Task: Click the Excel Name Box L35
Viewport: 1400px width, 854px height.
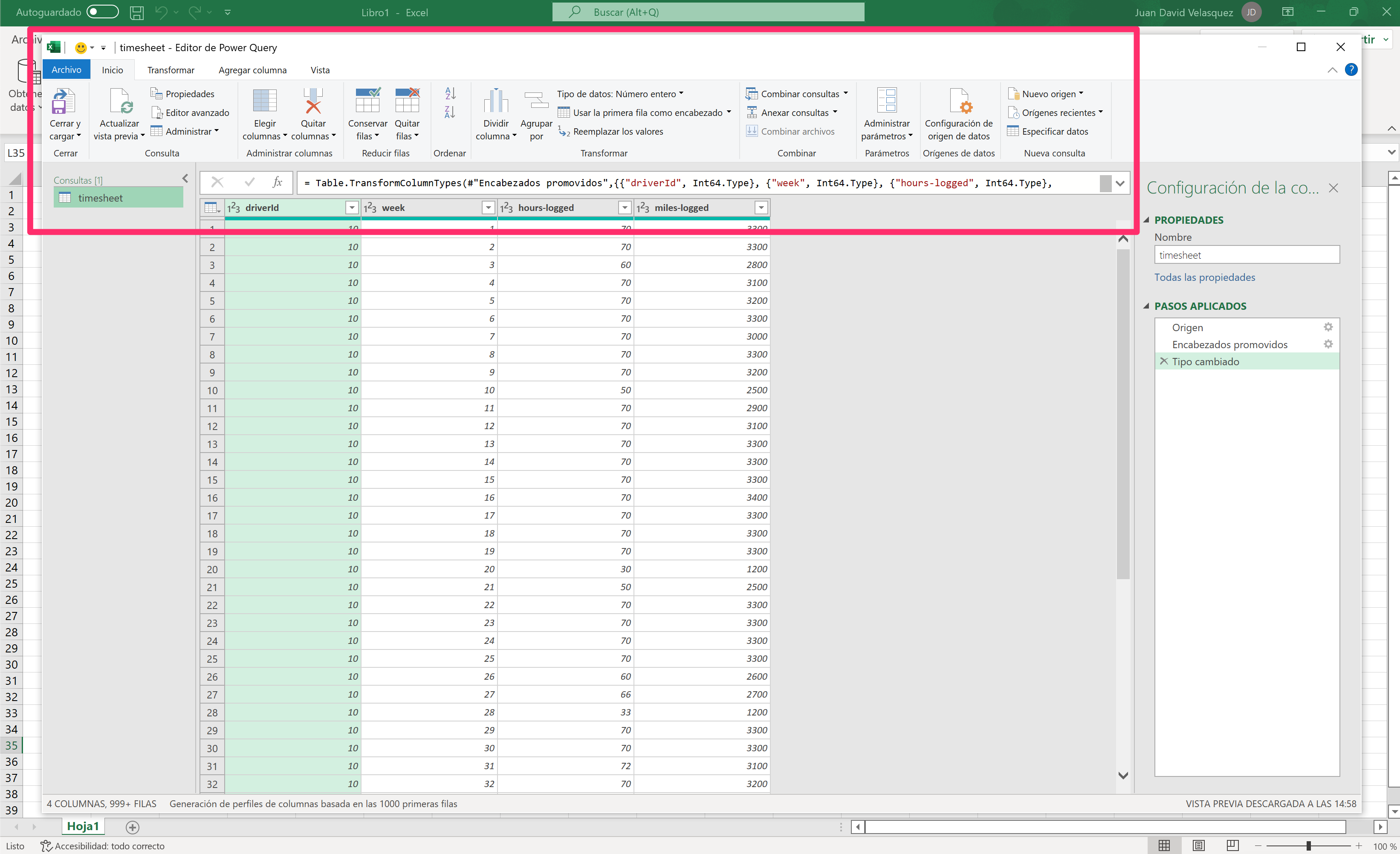Action: (x=22, y=152)
